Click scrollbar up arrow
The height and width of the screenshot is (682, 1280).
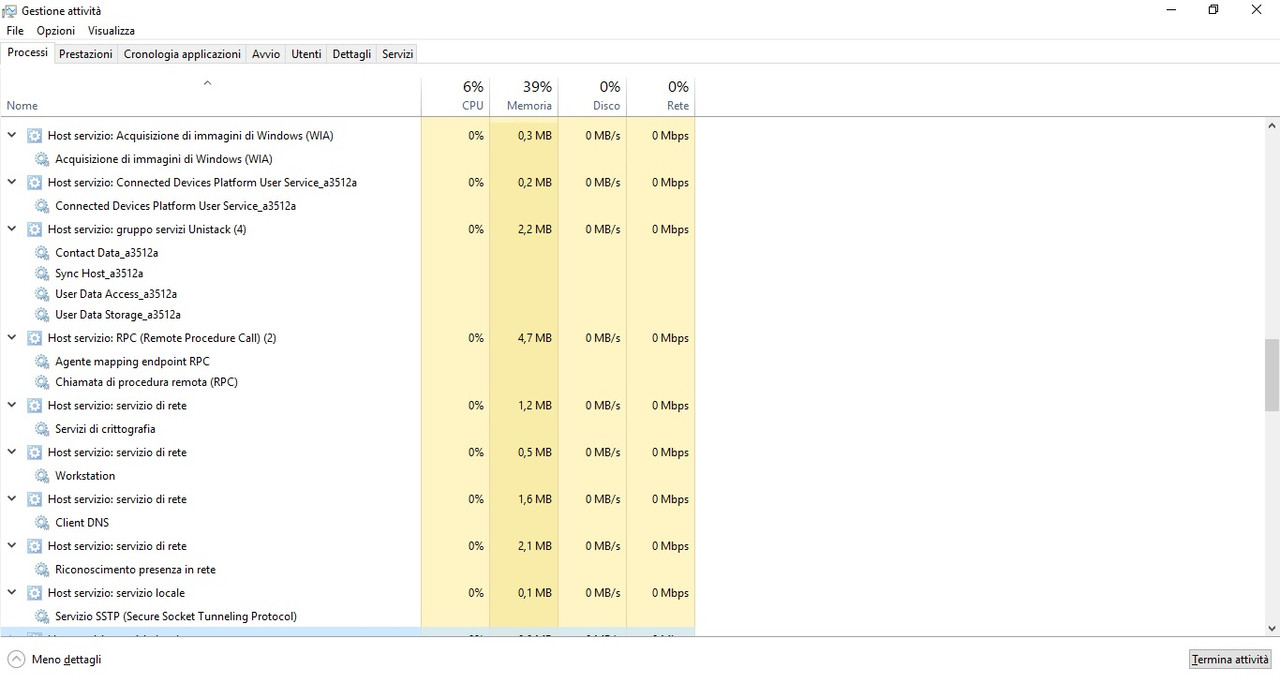pos(1272,126)
